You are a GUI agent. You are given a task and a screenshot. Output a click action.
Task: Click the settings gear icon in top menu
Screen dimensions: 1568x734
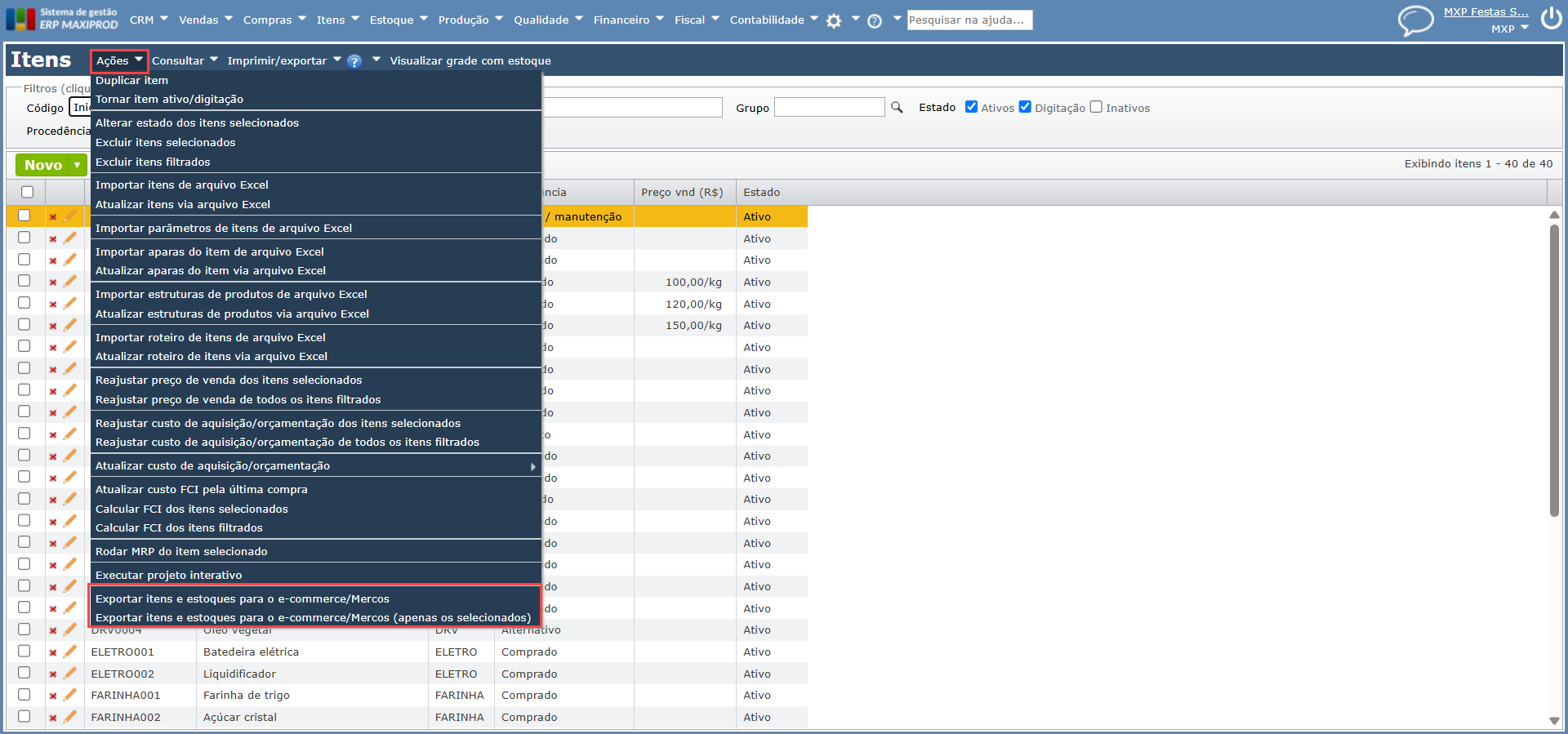pyautogui.click(x=833, y=21)
